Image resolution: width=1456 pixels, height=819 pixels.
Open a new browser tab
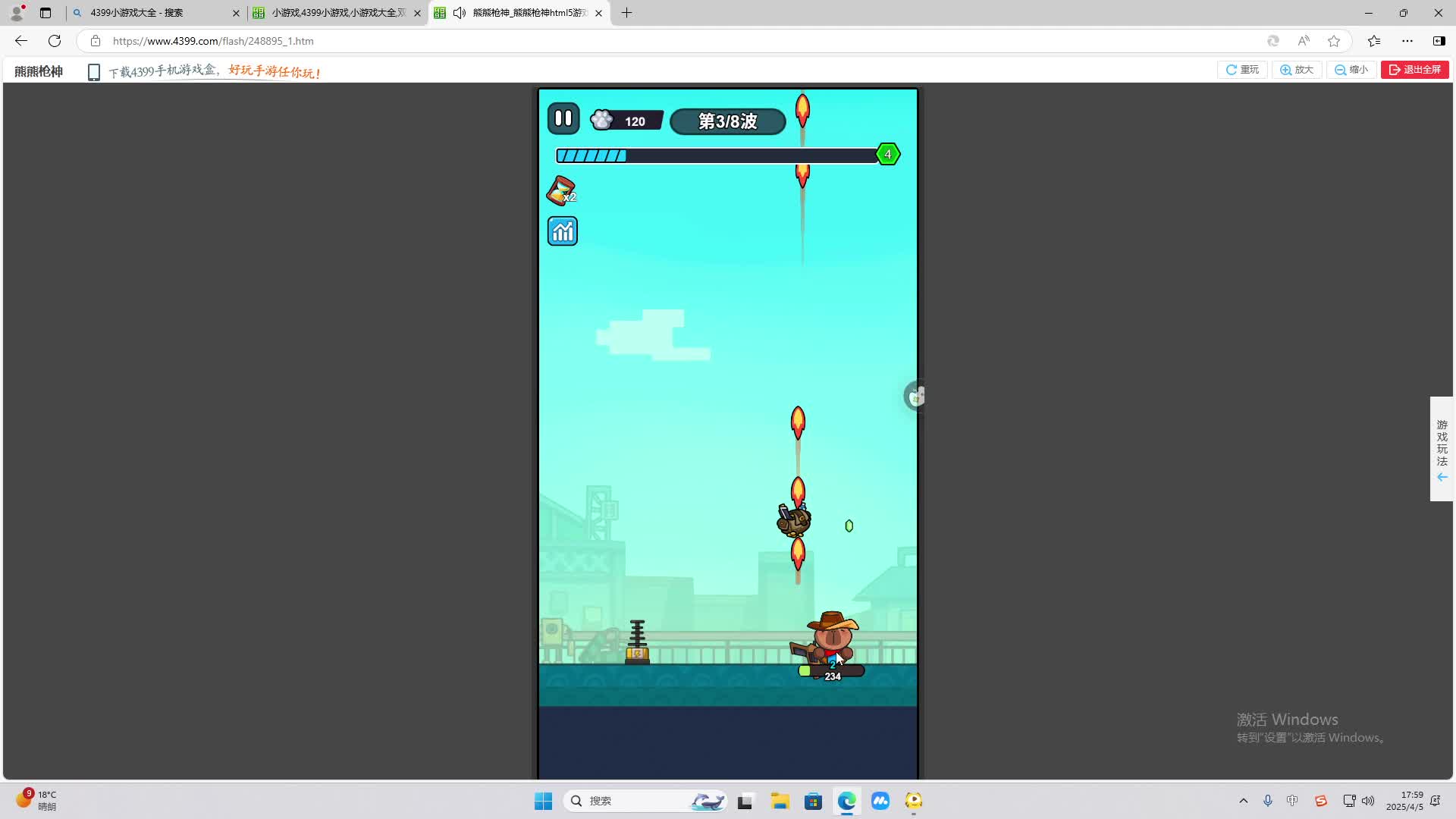(x=626, y=13)
